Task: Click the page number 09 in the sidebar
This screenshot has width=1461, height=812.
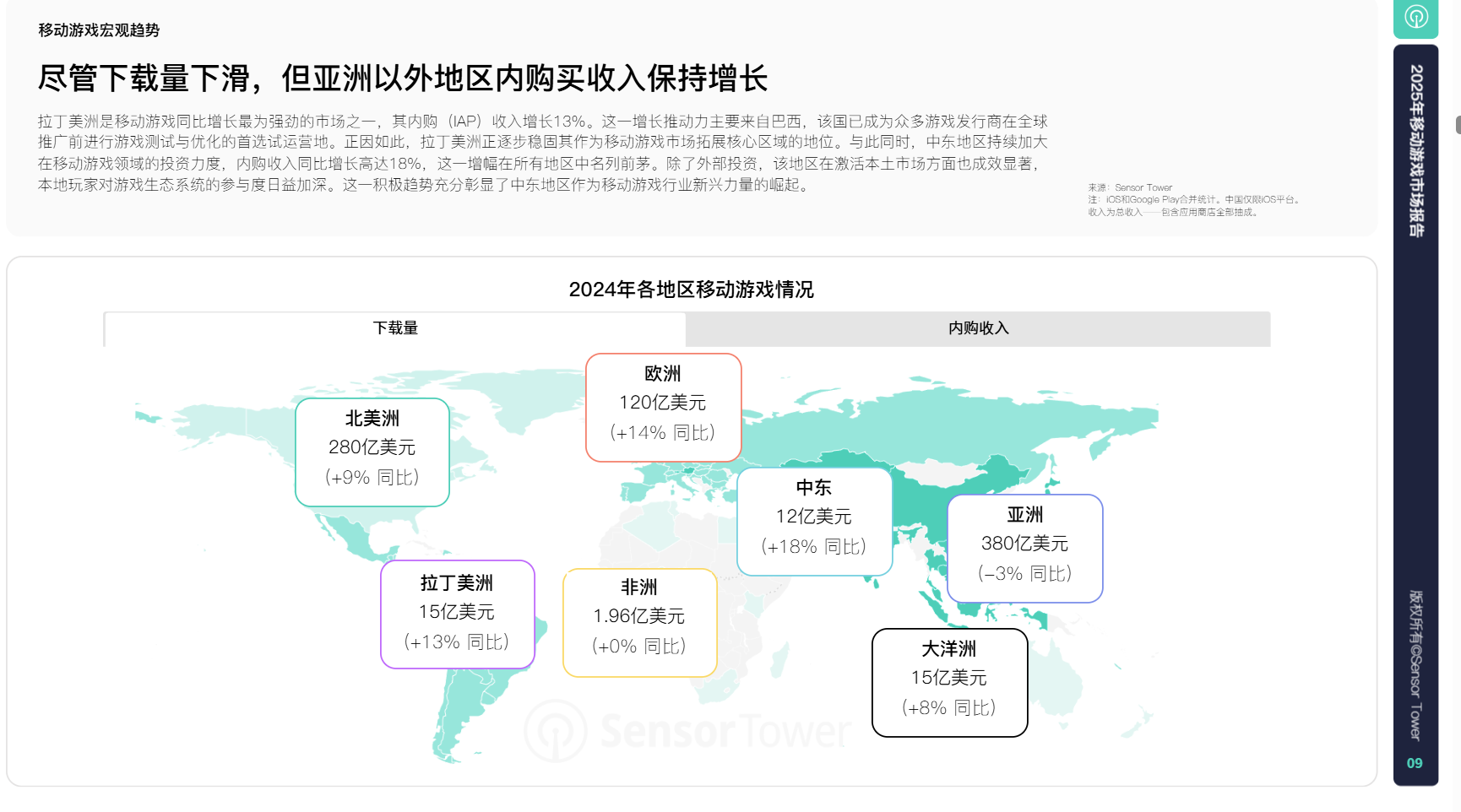Action: 1415,763
